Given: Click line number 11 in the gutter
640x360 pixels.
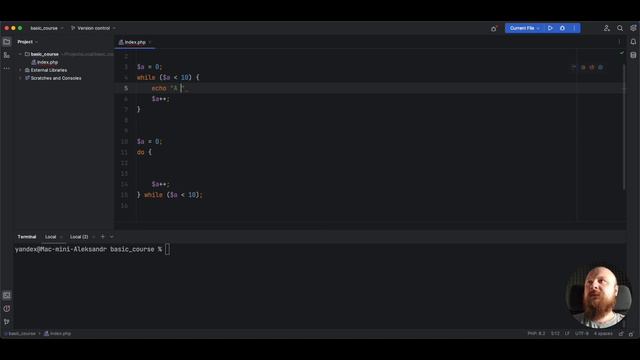Looking at the screenshot, I should click(x=124, y=152).
